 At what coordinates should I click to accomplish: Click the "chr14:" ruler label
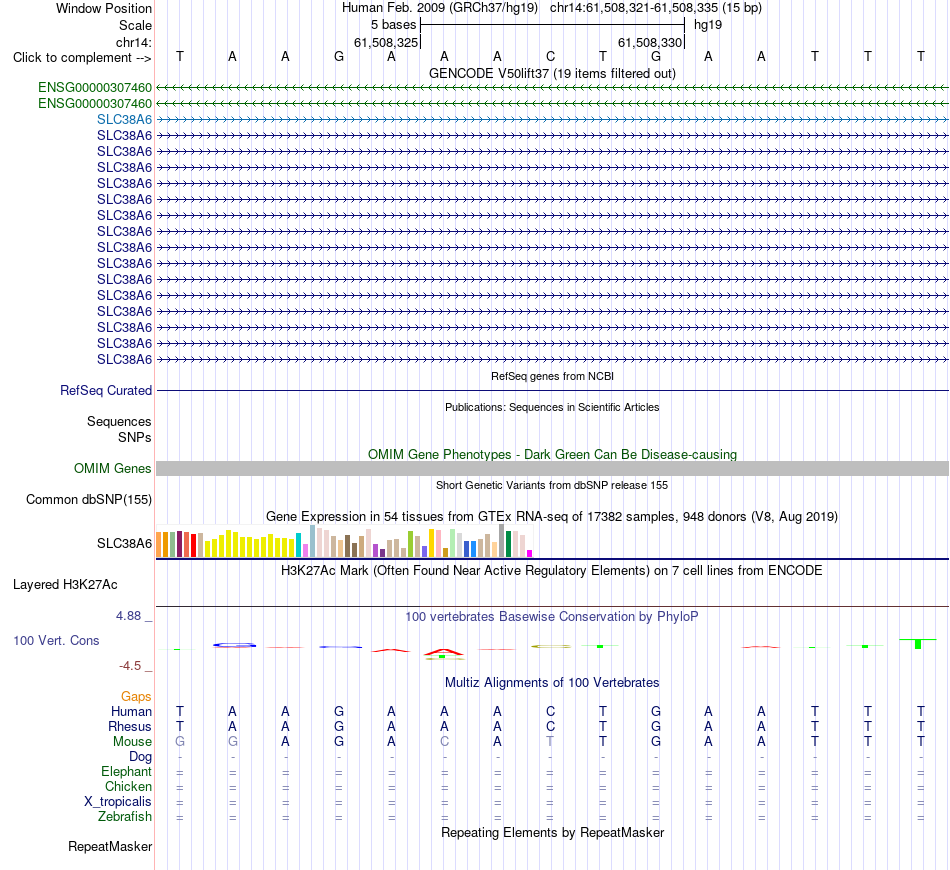(133, 42)
